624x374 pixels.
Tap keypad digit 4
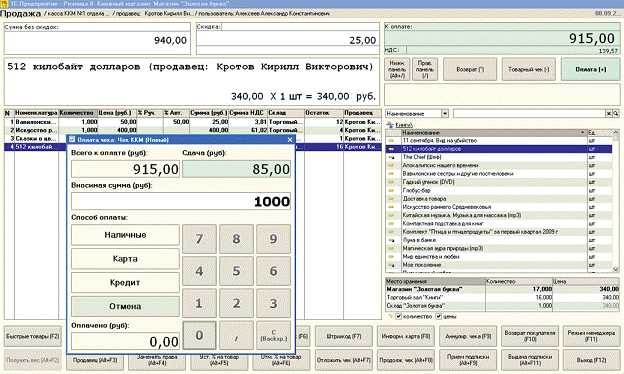(199, 271)
